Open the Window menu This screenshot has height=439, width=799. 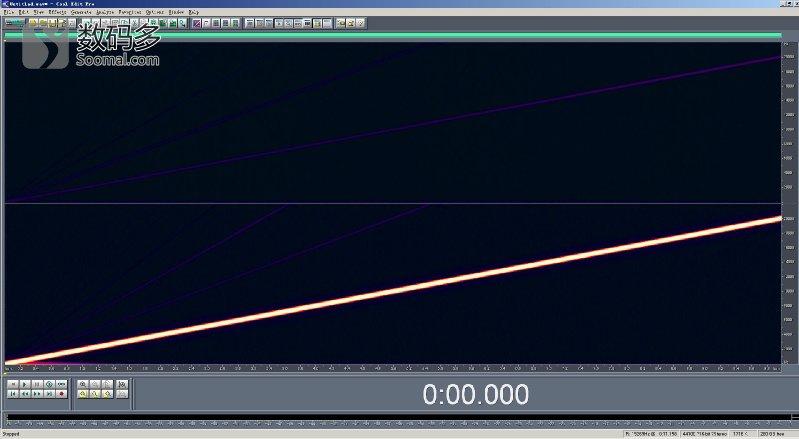[x=176, y=12]
